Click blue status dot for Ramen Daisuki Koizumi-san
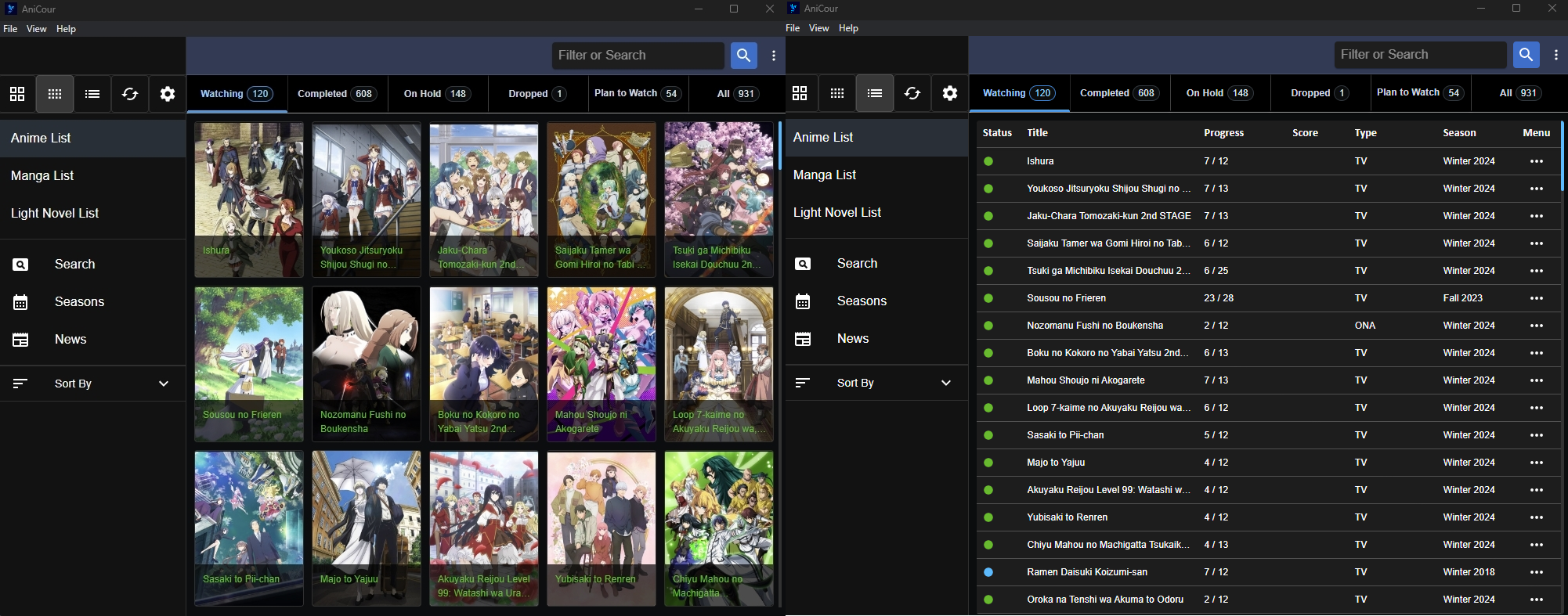 pyautogui.click(x=988, y=572)
